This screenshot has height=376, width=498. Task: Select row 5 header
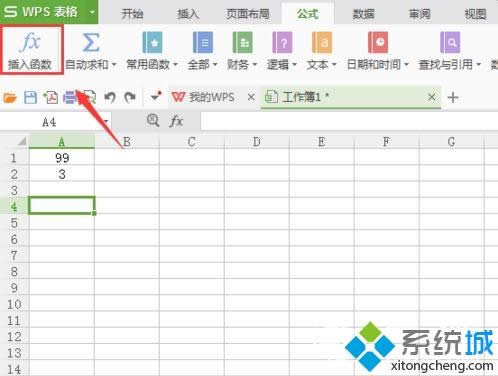pyautogui.click(x=14, y=223)
